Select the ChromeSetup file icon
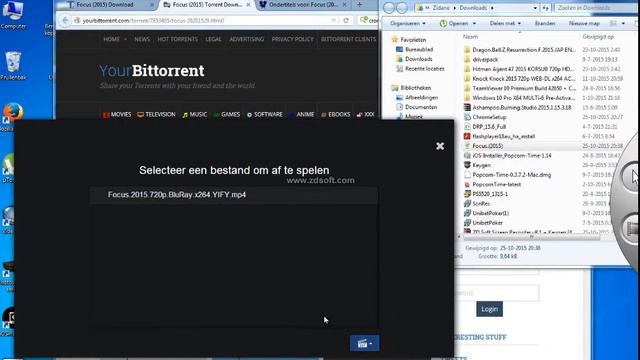The height and width of the screenshot is (360, 640). [467, 117]
